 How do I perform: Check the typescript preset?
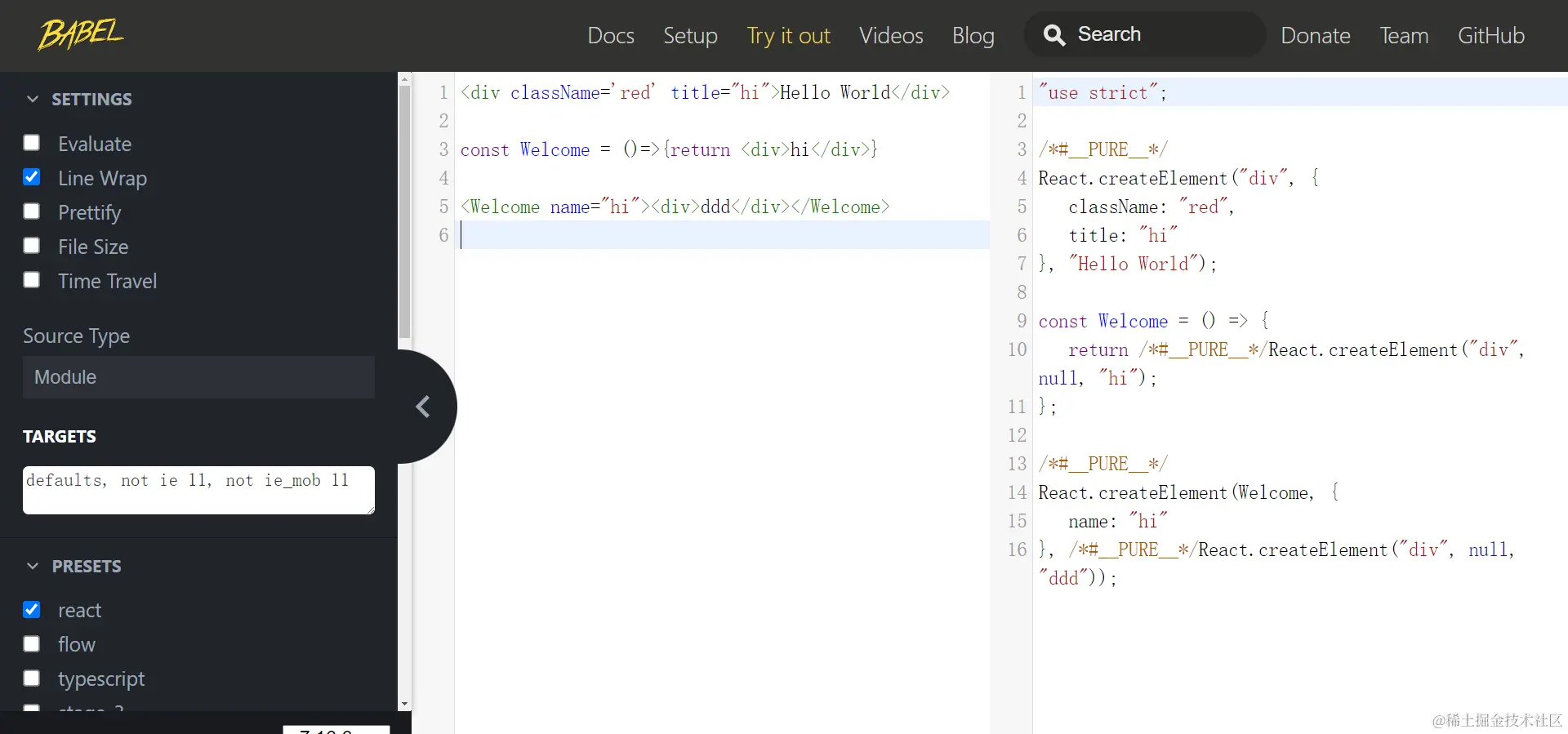click(32, 678)
